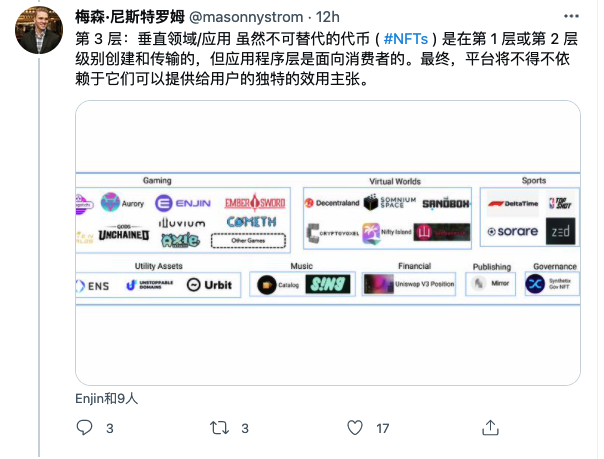This screenshot has width=604, height=459.
Task: Open the 12h tweet timestamp
Action: pyautogui.click(x=327, y=17)
